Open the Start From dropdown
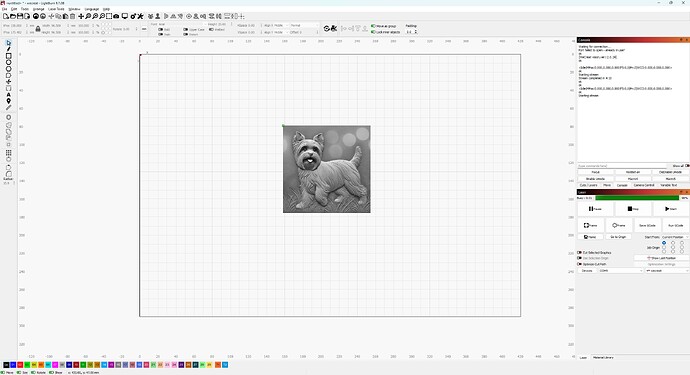Screen dimensions: 690x375 pos(675,237)
